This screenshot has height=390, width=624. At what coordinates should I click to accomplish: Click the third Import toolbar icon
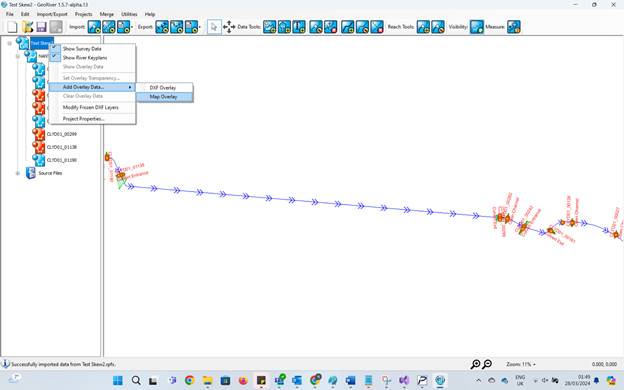pyautogui.click(x=123, y=27)
